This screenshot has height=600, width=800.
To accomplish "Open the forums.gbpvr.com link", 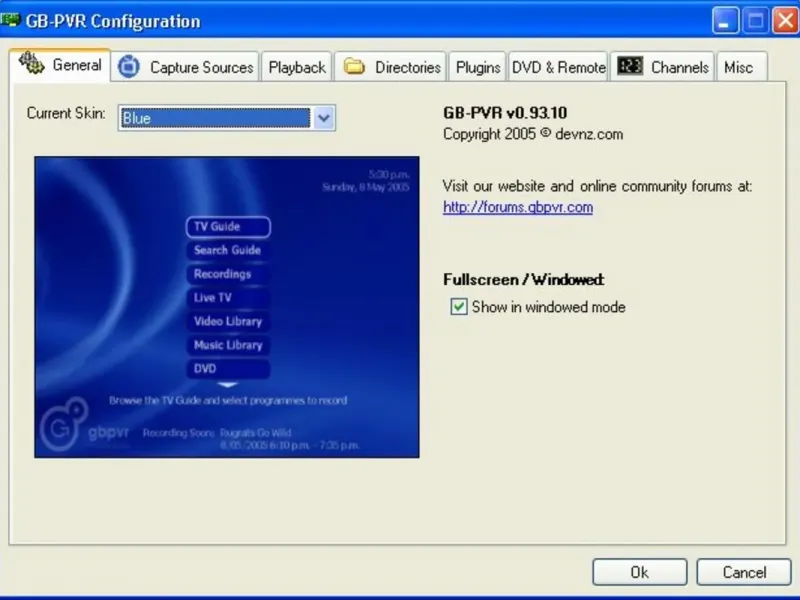I will [518, 207].
